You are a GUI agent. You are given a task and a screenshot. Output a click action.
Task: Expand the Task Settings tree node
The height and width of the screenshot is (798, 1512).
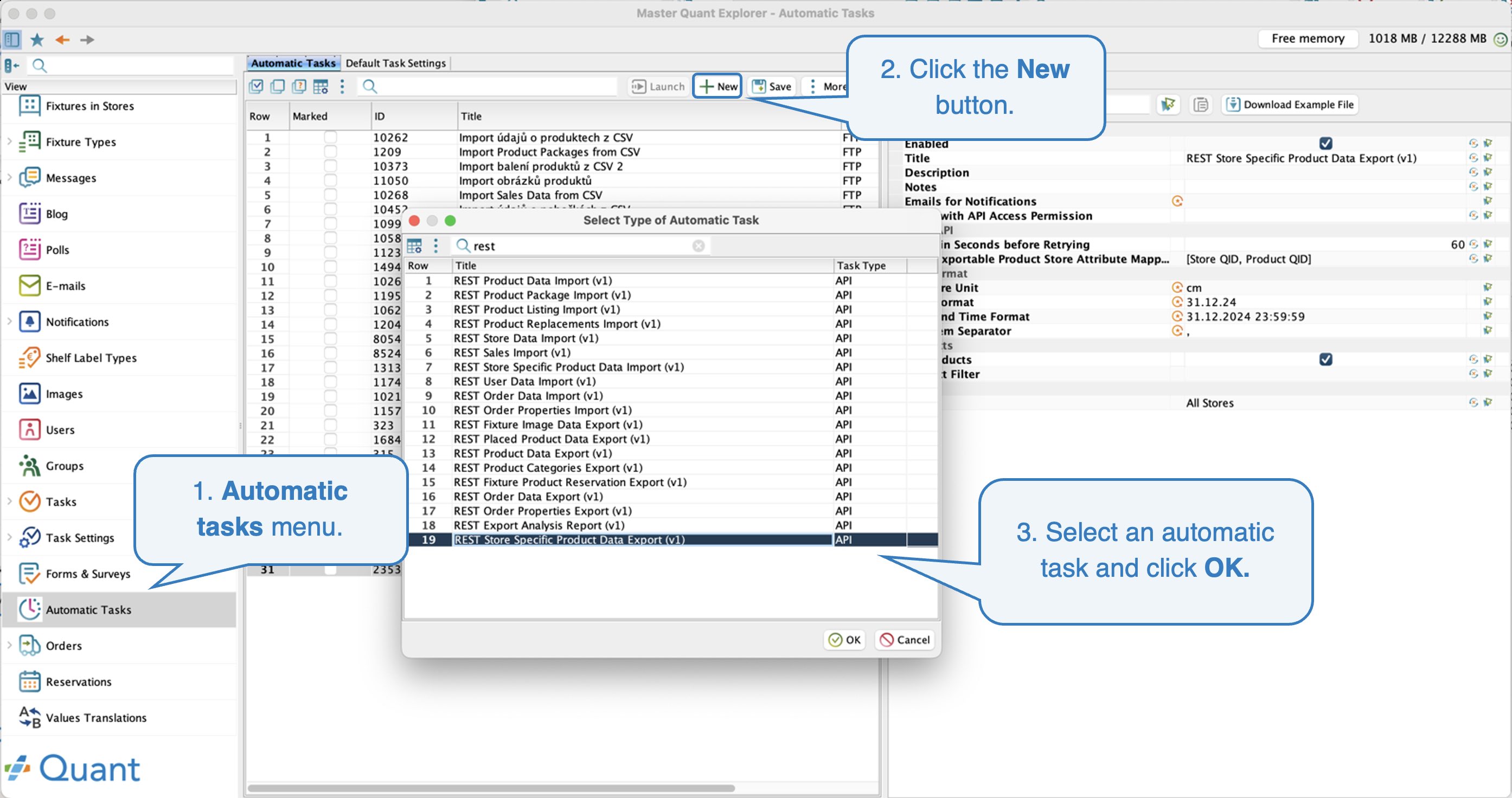9,537
